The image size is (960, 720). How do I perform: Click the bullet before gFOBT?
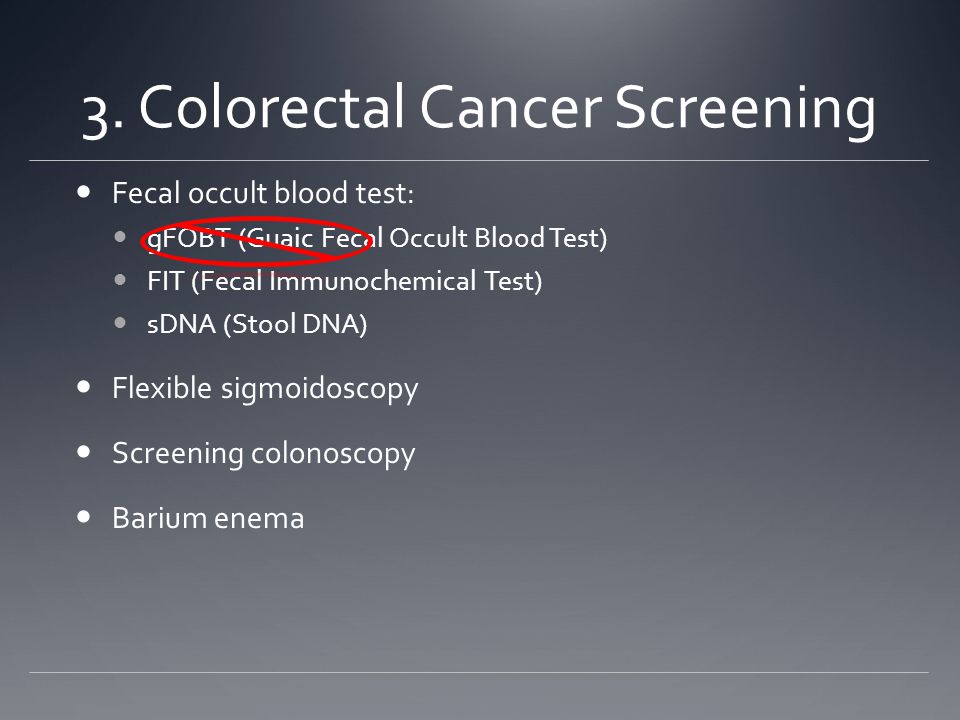pyautogui.click(x=120, y=236)
